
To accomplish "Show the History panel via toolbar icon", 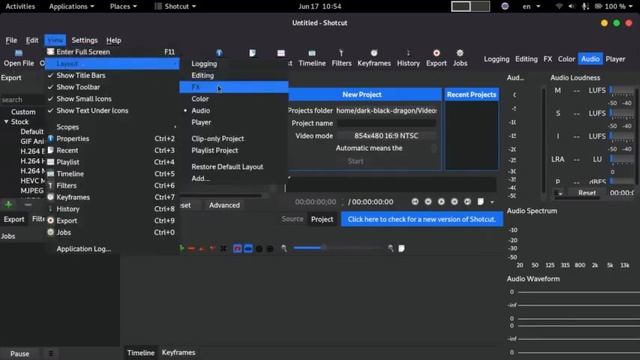I will 408,53.
